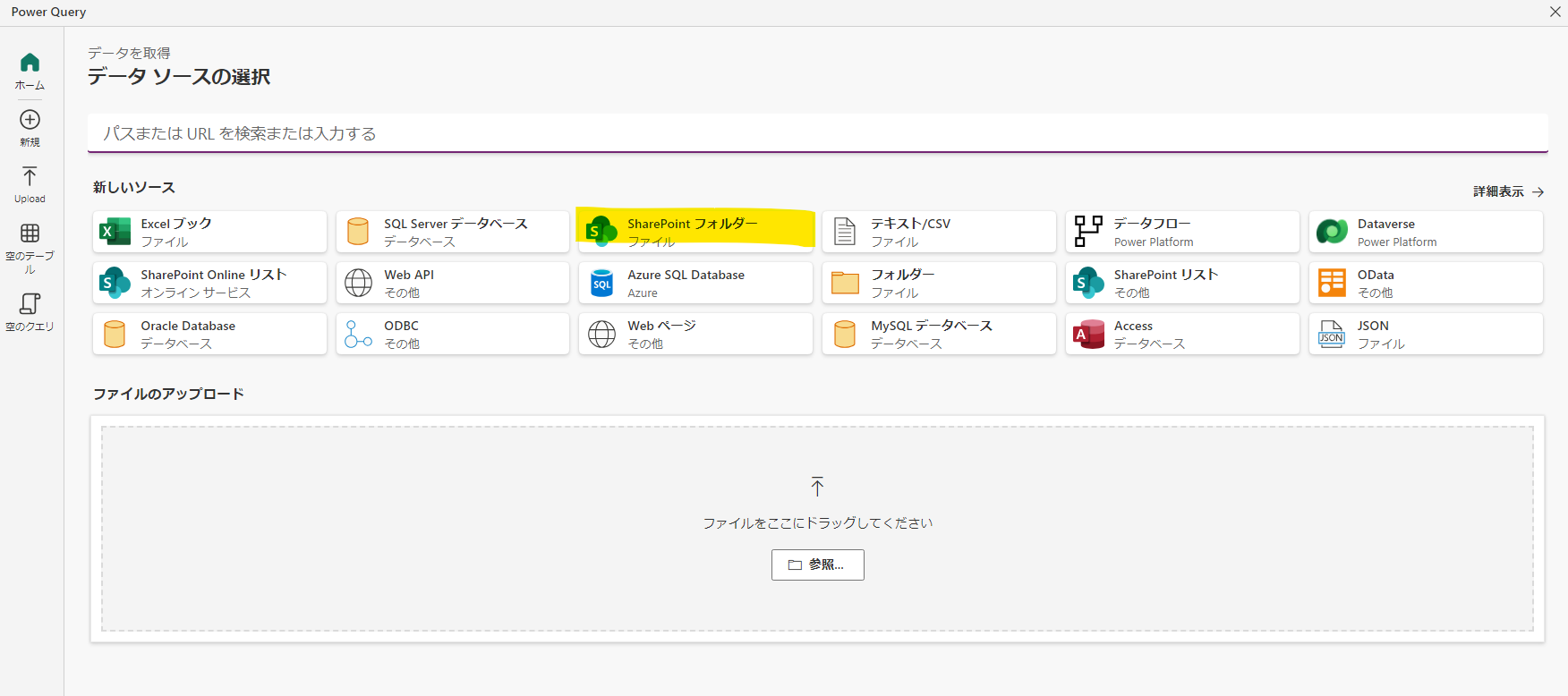The image size is (1568, 696).
Task: Click the file drop zone area
Action: 817,529
